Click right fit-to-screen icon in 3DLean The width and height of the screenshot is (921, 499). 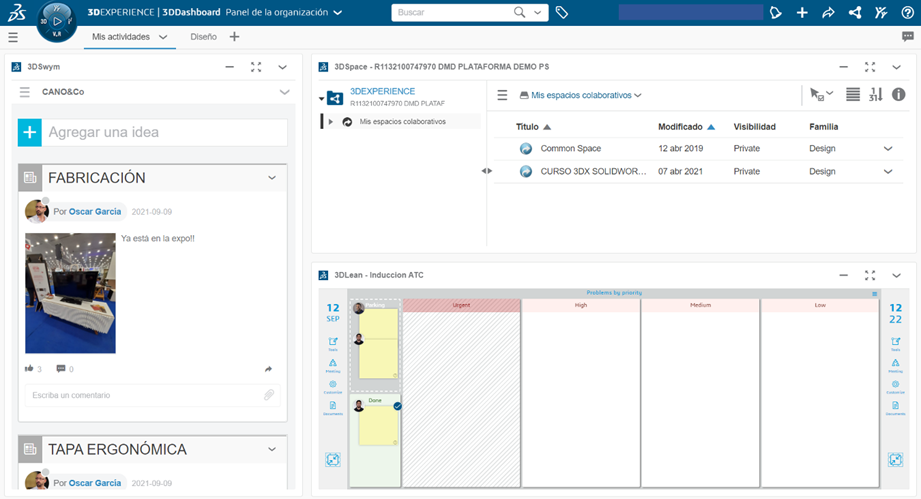[896, 460]
